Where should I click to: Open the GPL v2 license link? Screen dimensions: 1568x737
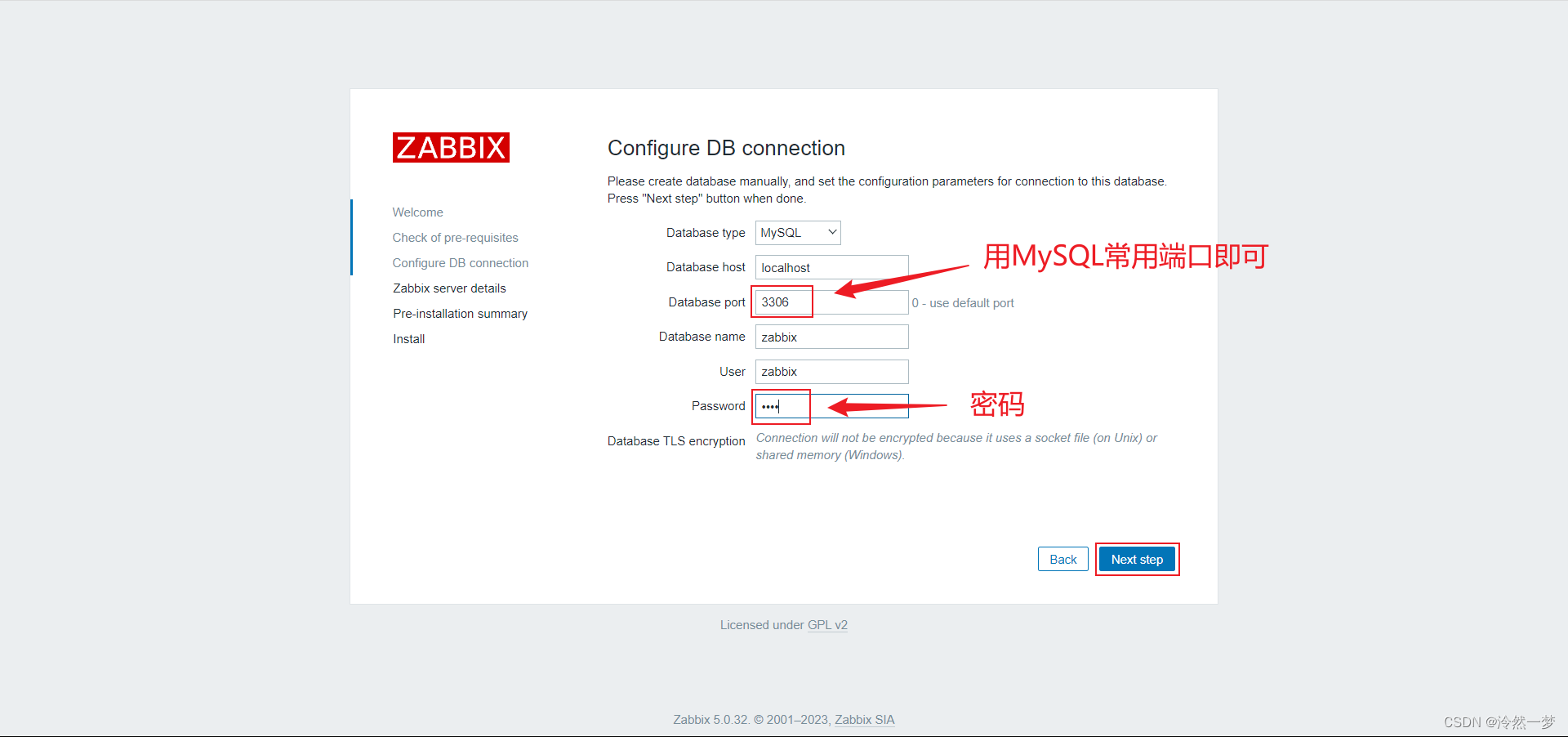coord(827,625)
